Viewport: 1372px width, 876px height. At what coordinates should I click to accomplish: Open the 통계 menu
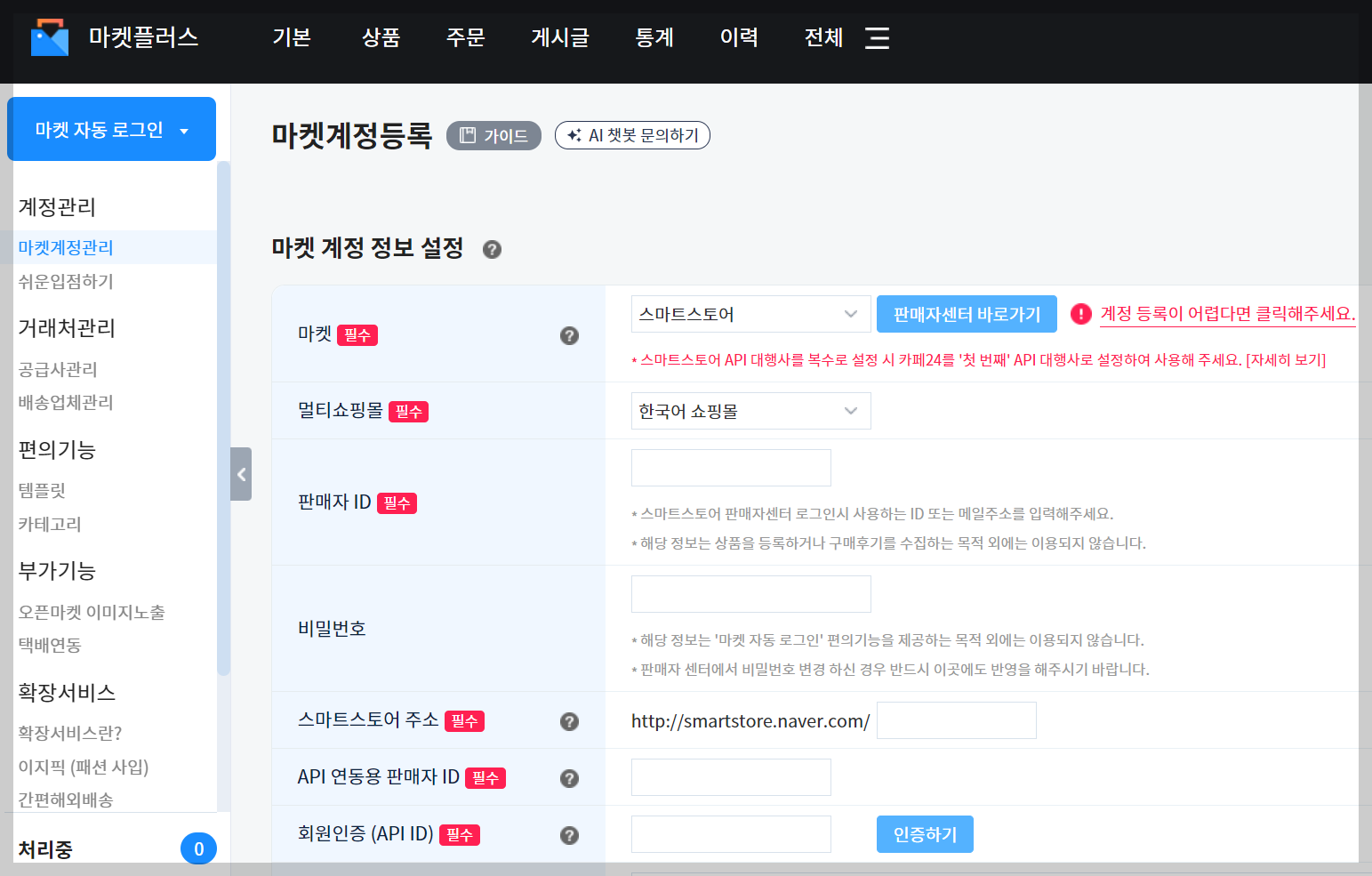pos(654,37)
